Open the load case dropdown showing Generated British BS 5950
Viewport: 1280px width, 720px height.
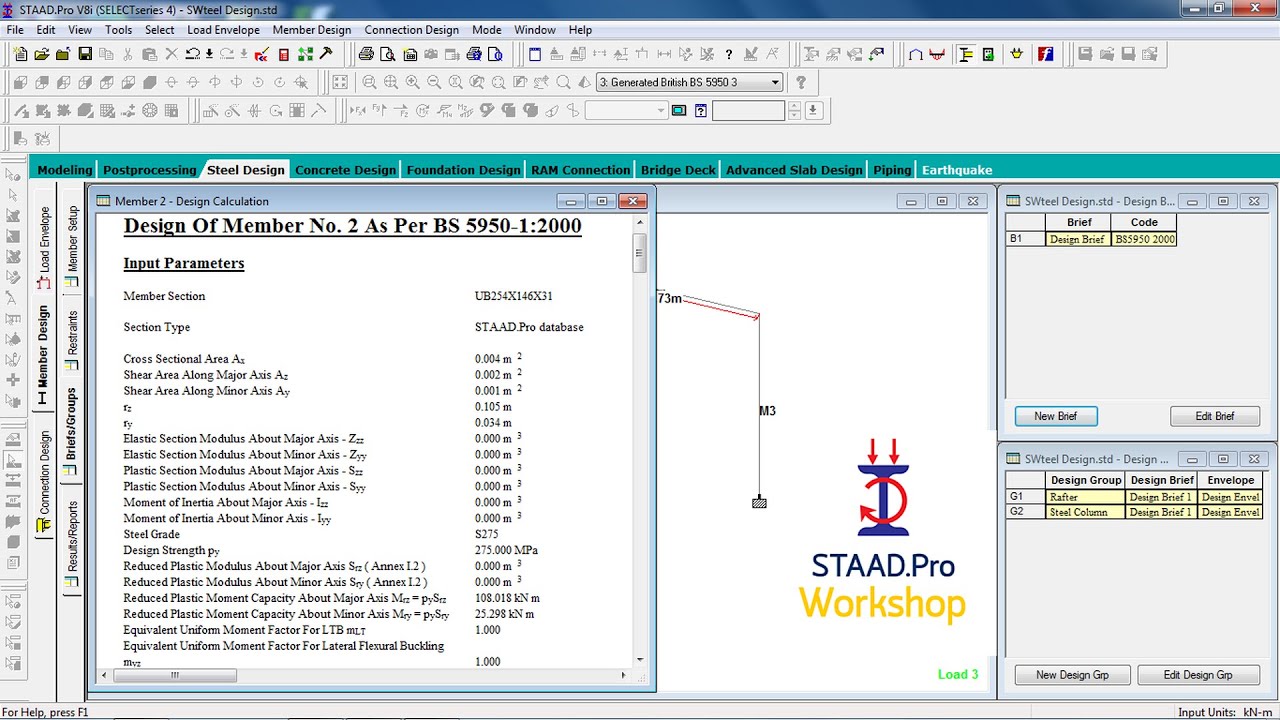tap(689, 83)
